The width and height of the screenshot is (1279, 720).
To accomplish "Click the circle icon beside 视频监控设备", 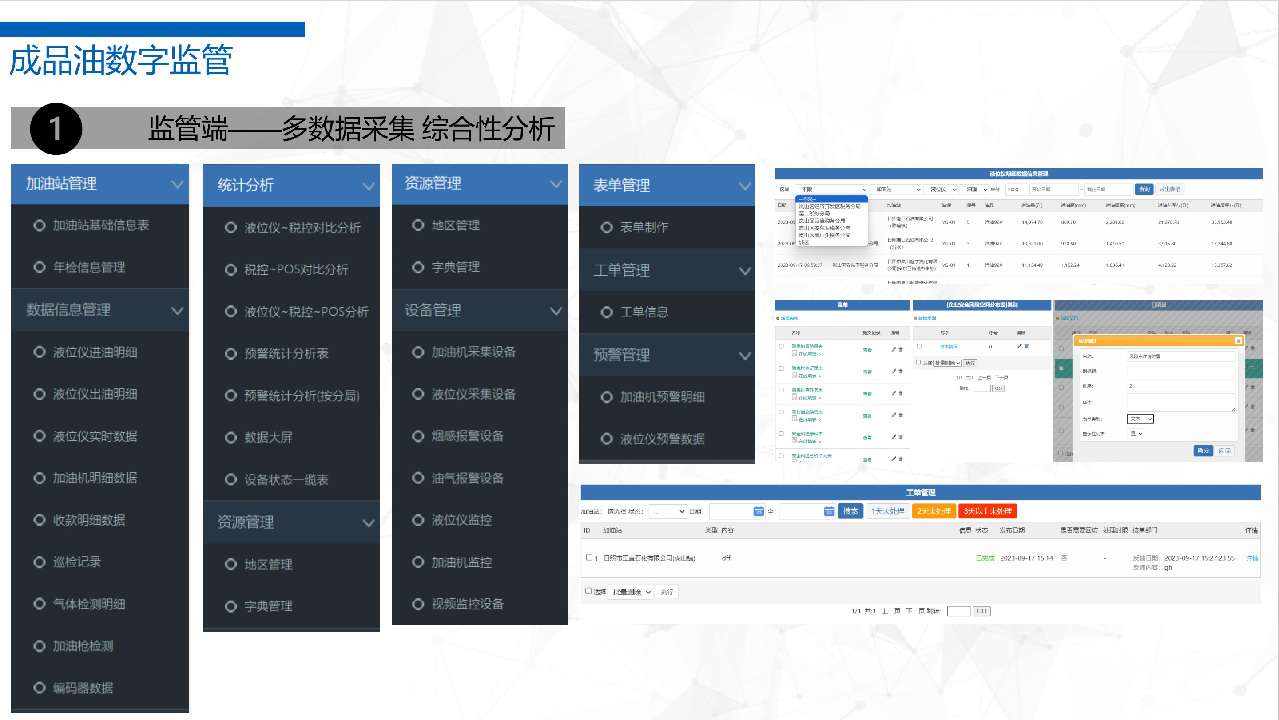I will 418,604.
